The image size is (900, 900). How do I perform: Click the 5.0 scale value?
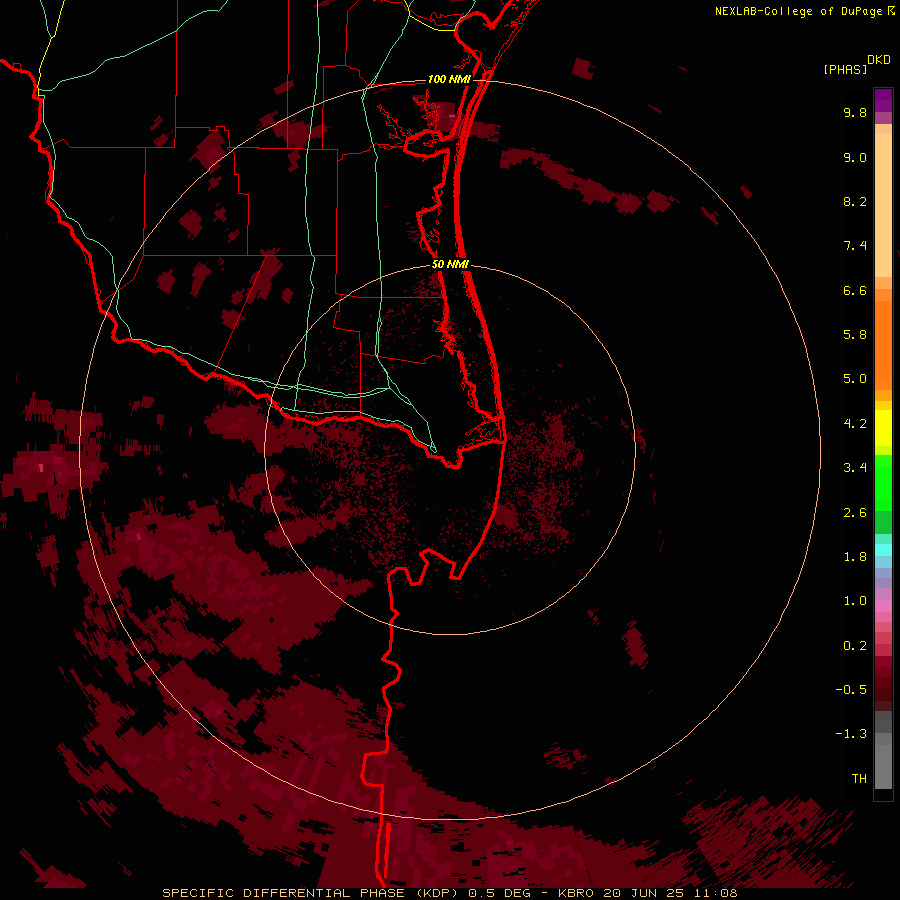[x=855, y=379]
